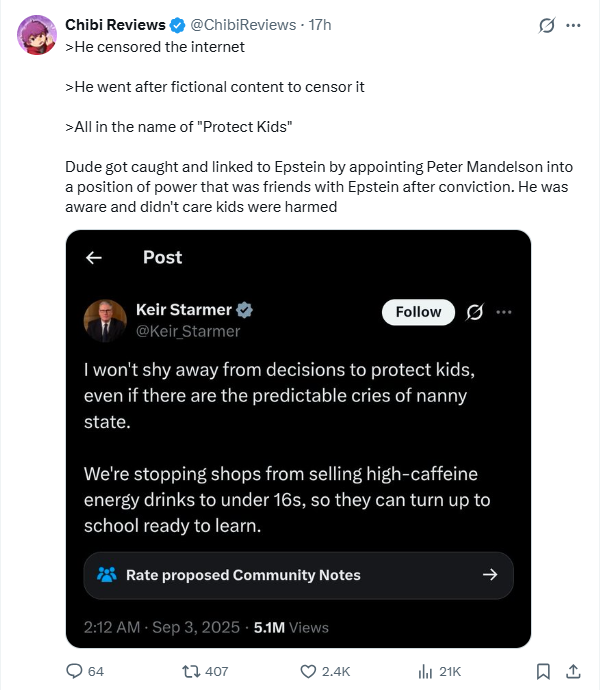Click the Grok icon beside Follow button
600x690 pixels.
(x=476, y=312)
